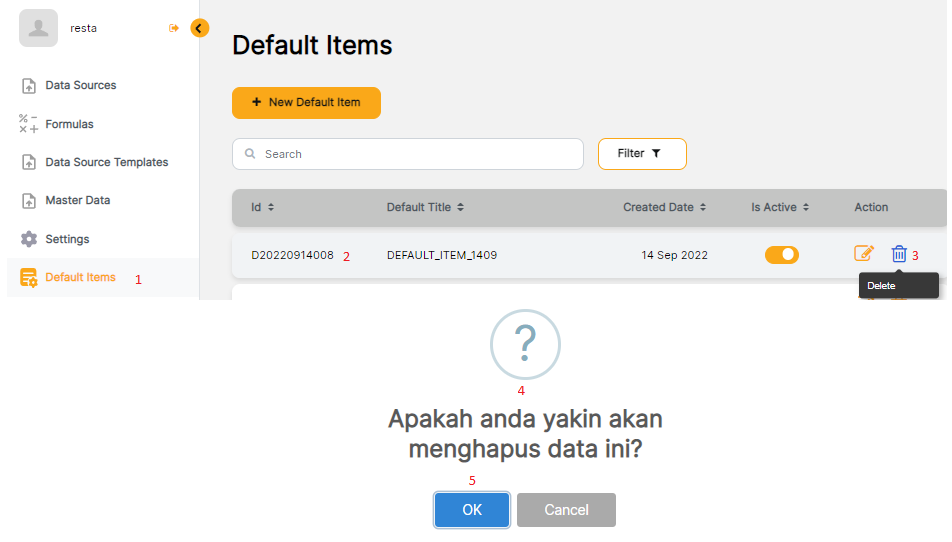This screenshot has width=952, height=542.
Task: Click the logout icon beside resta
Action: 174,28
